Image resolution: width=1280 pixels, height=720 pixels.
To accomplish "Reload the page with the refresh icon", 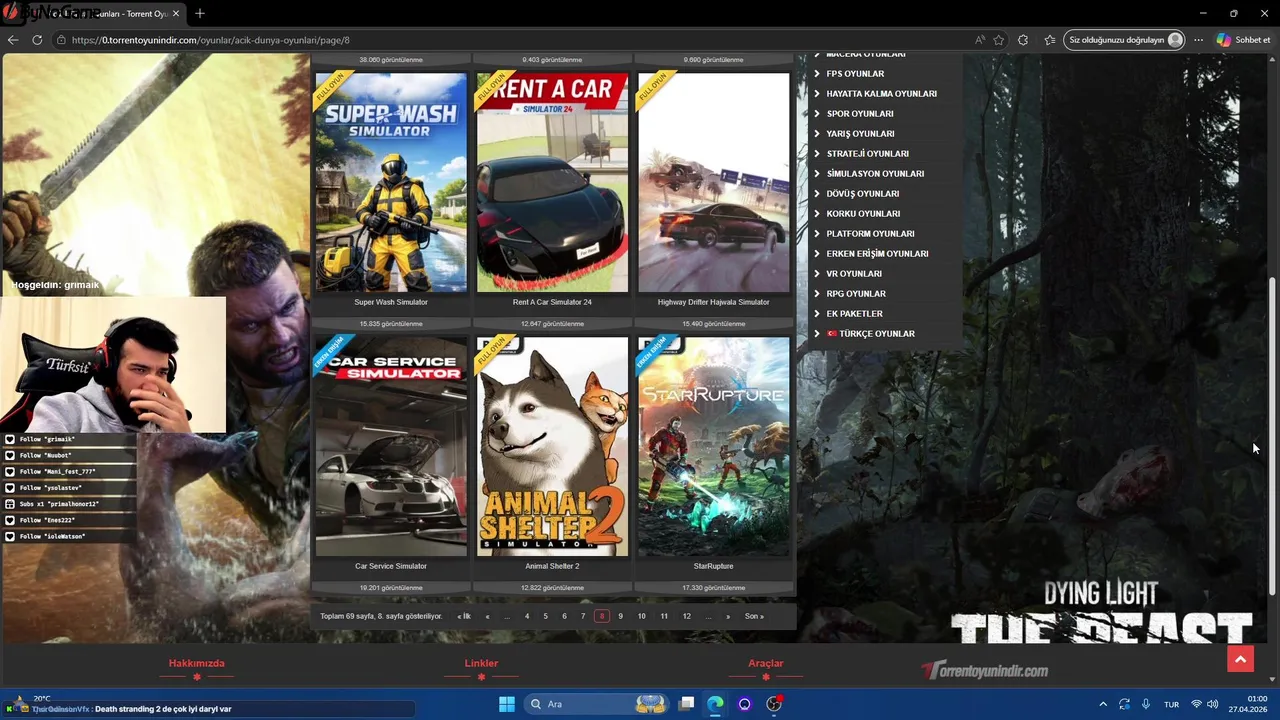I will (x=37, y=40).
